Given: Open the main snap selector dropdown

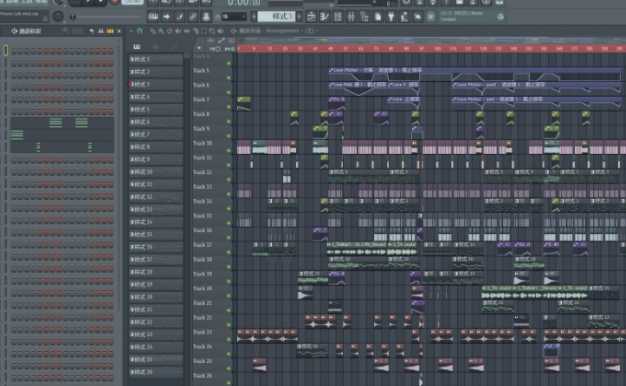Looking at the screenshot, I should (234, 17).
